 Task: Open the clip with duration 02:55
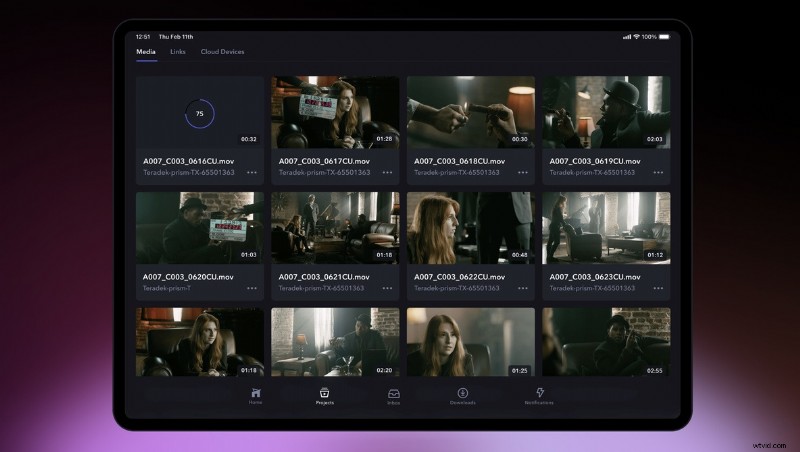point(606,342)
